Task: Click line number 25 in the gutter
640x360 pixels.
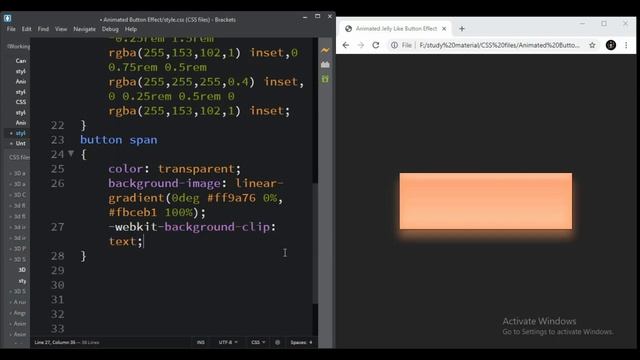Action: click(x=58, y=169)
